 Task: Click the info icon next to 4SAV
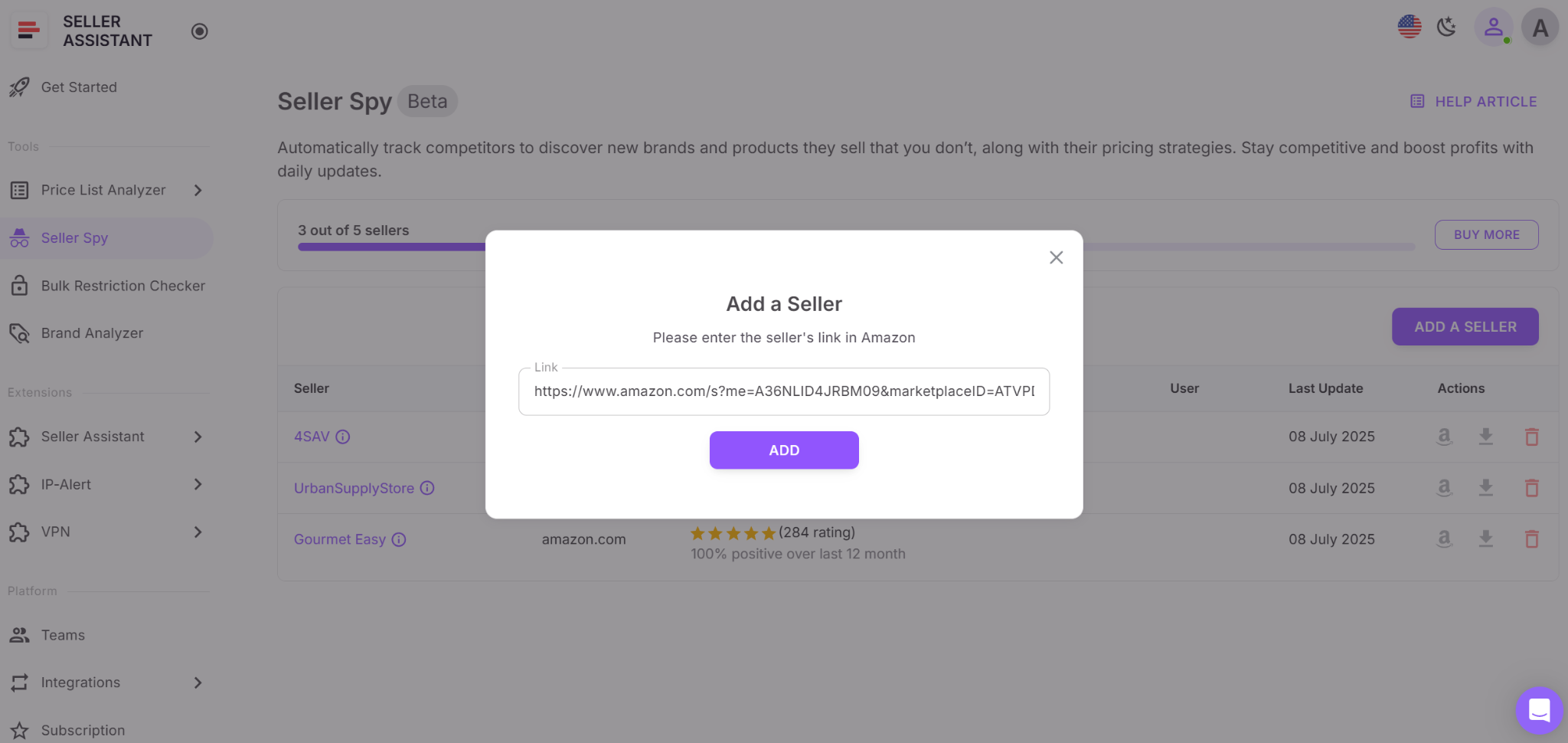342,437
